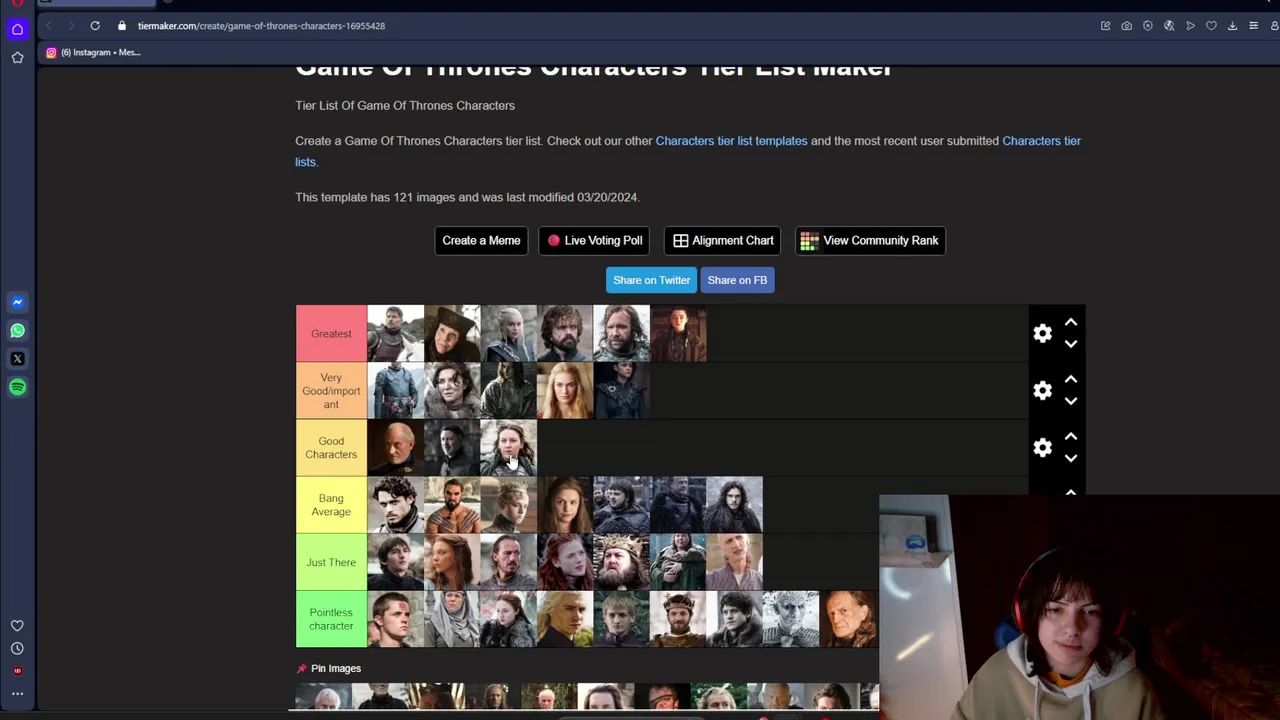Start a Live Voting Poll
This screenshot has height=720, width=1280.
[x=595, y=240]
